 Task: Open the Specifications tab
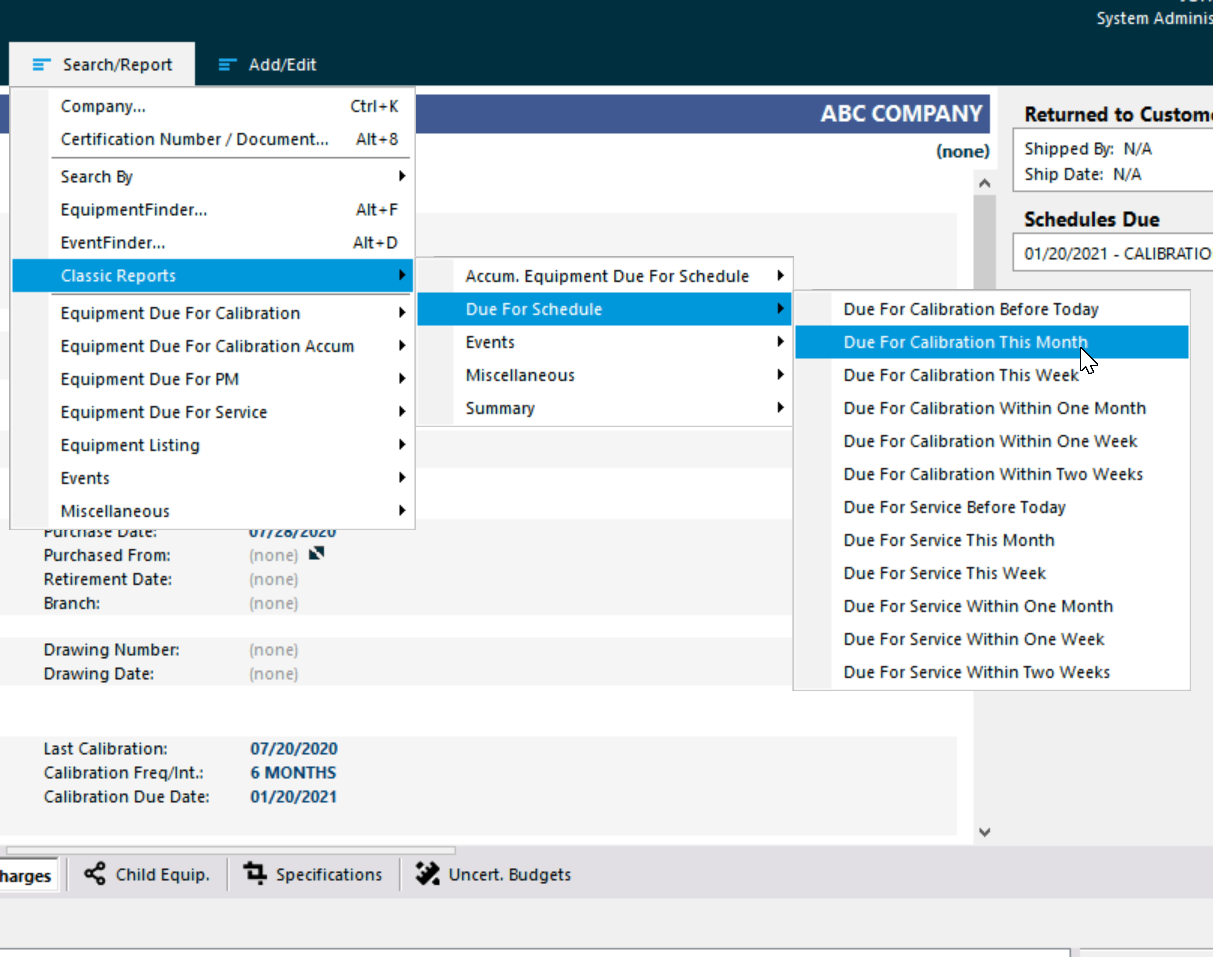313,875
